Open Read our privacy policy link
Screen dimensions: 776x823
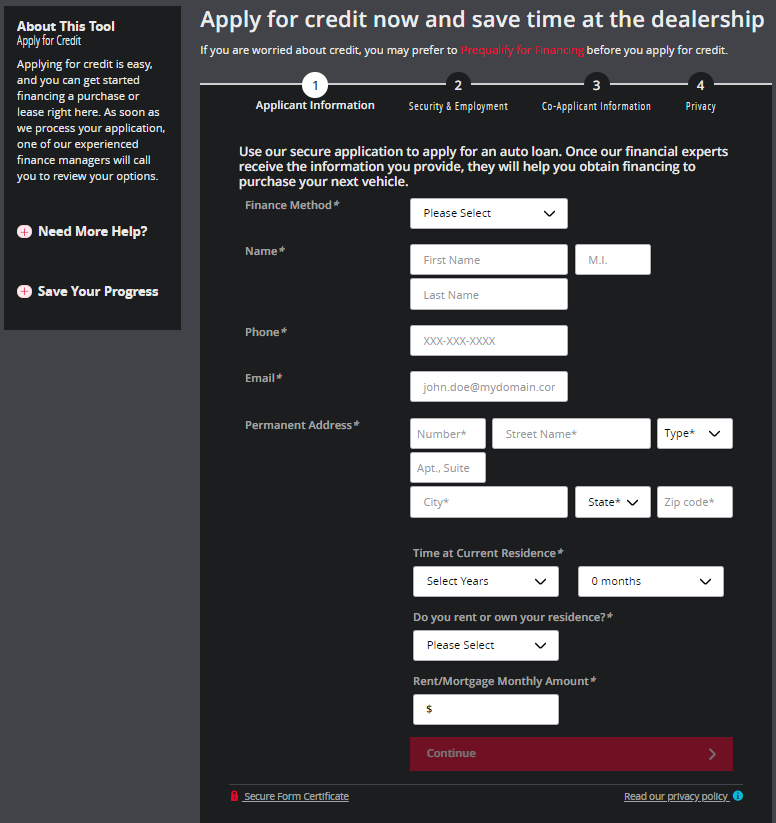click(x=676, y=797)
